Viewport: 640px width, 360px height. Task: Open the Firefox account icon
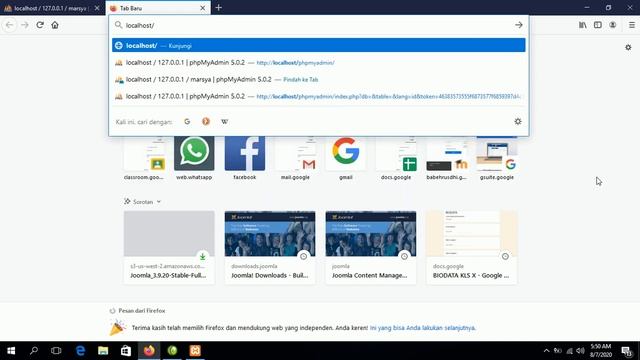pos(613,25)
